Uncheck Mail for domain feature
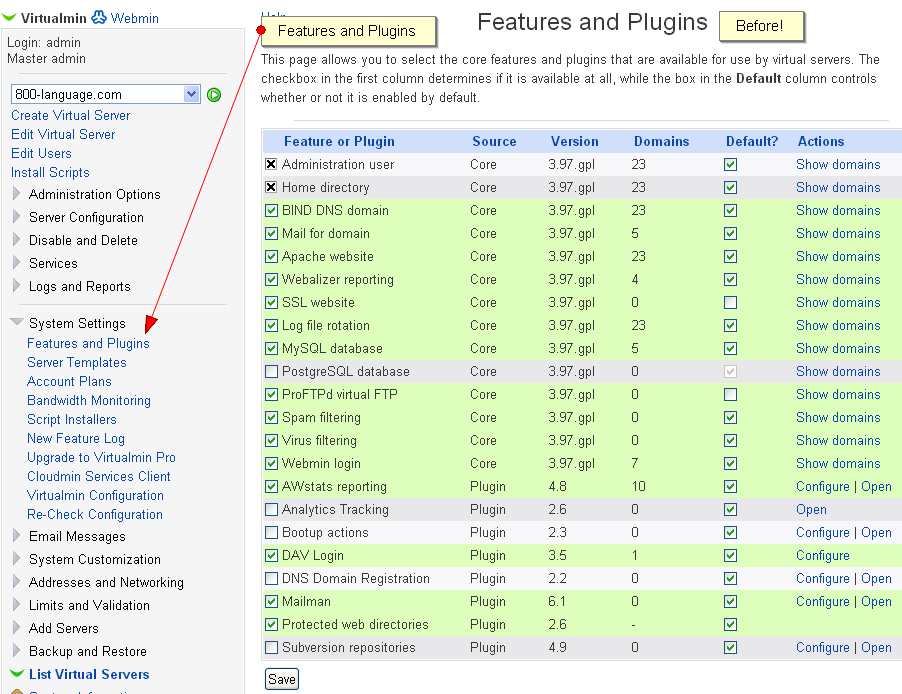The image size is (902, 694). click(x=272, y=234)
